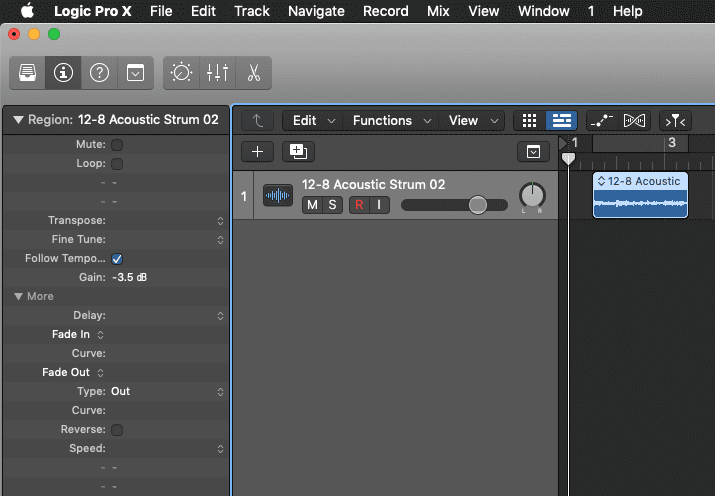Show the Toolbar dropdown-tray button
The image size is (715, 496).
(x=135, y=73)
